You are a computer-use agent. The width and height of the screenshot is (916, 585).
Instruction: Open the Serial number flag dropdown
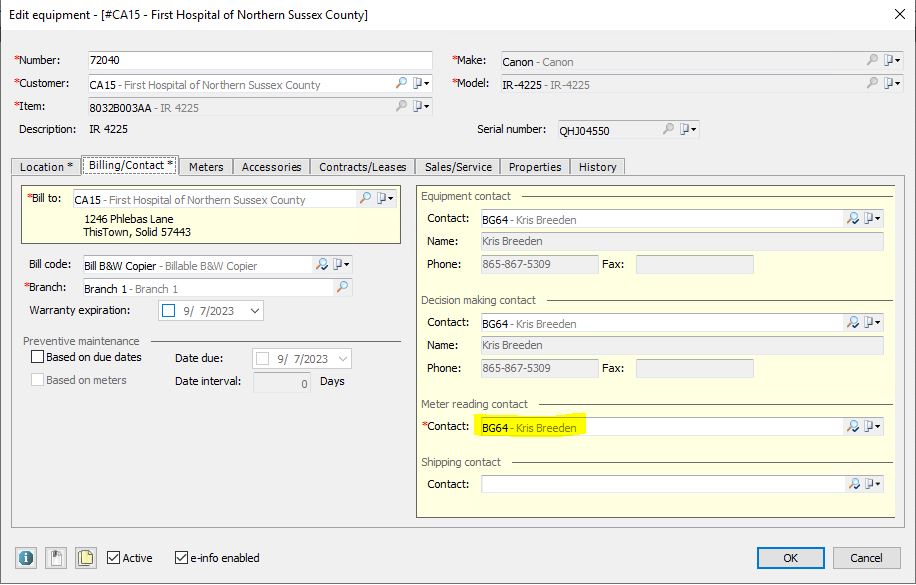688,129
